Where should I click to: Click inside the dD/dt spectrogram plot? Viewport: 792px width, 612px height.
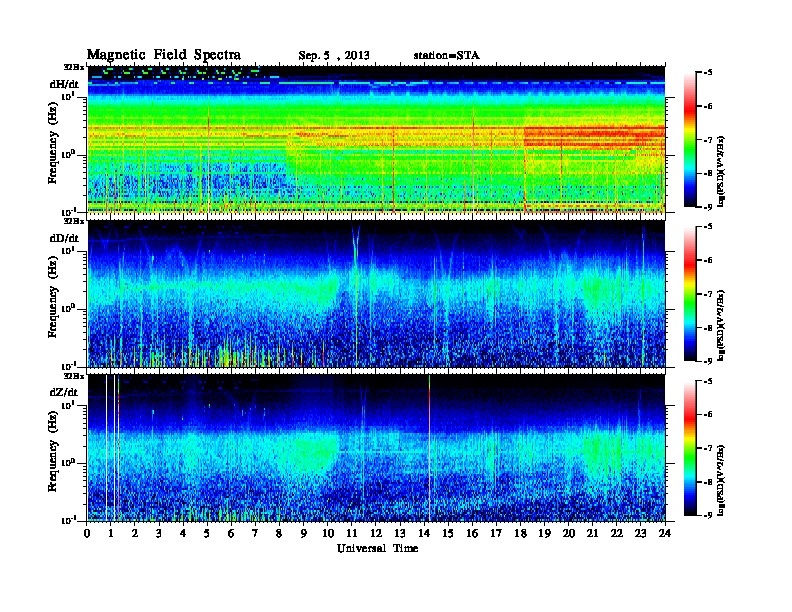point(376,294)
